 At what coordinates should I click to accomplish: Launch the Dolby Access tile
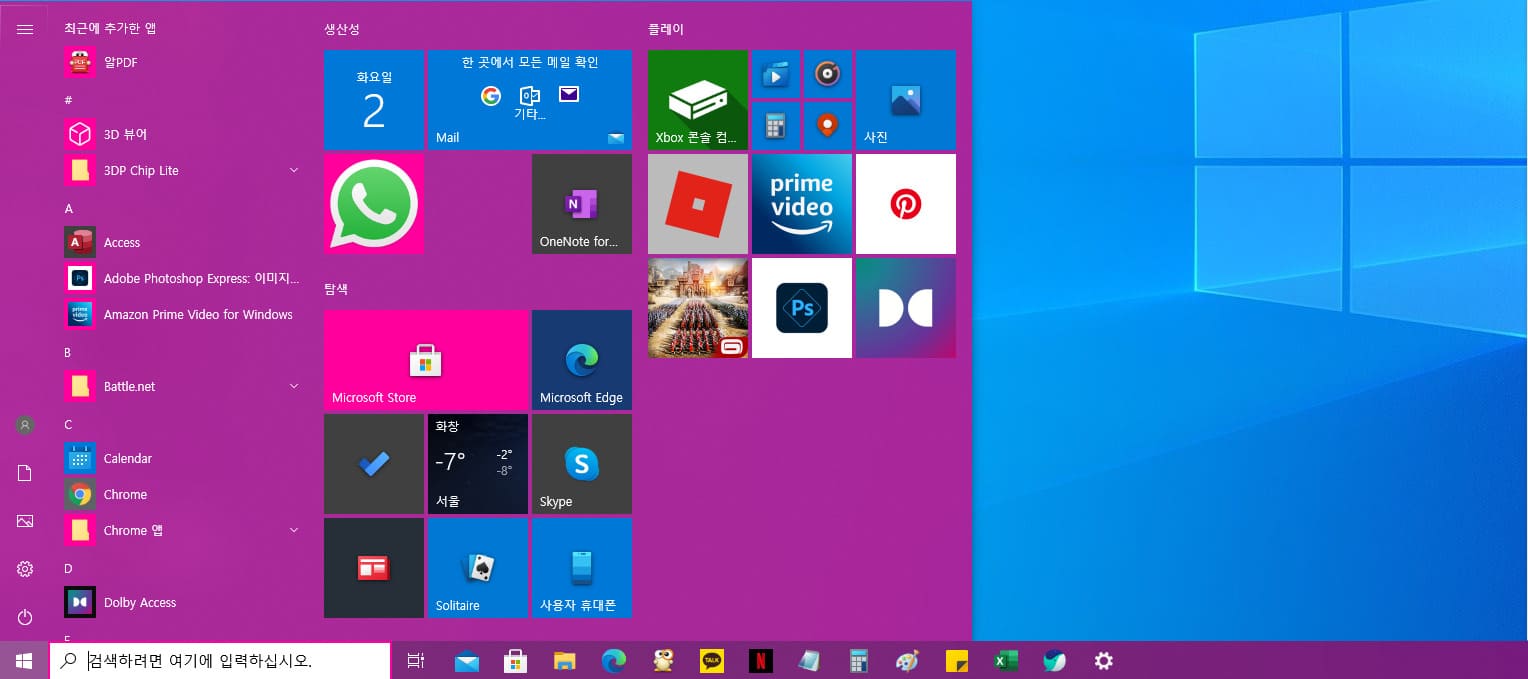pos(906,307)
